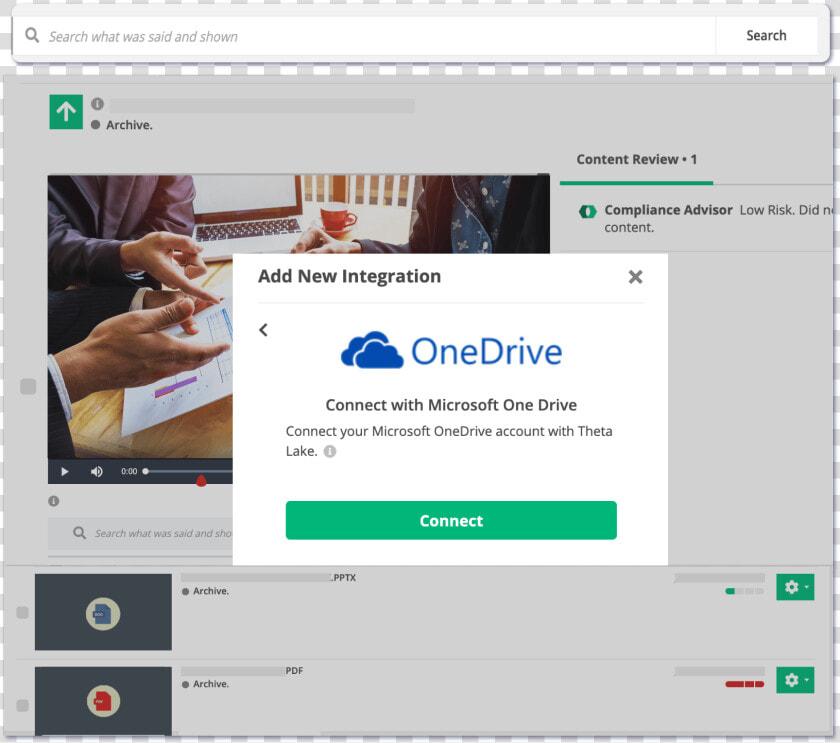Click the red risk bar on PDF row
The width and height of the screenshot is (840, 743).
point(745,684)
